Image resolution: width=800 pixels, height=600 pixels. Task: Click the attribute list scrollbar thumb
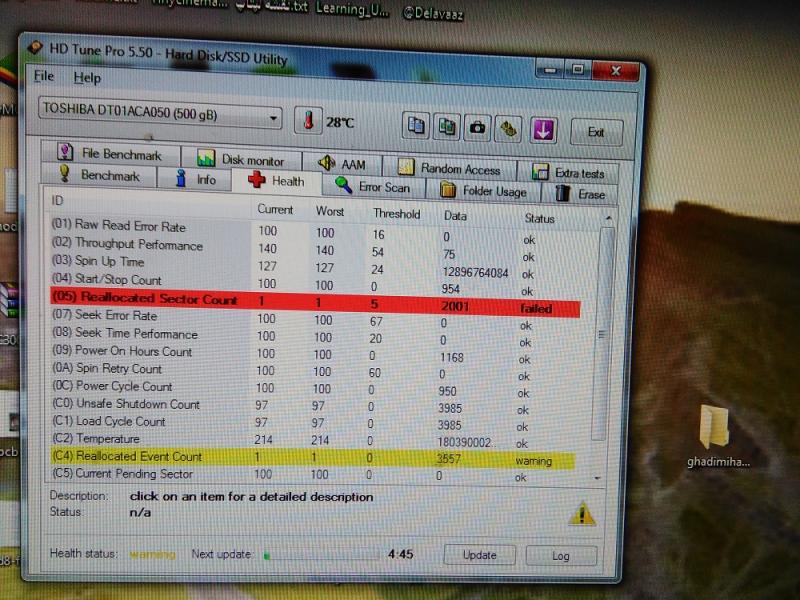point(603,334)
